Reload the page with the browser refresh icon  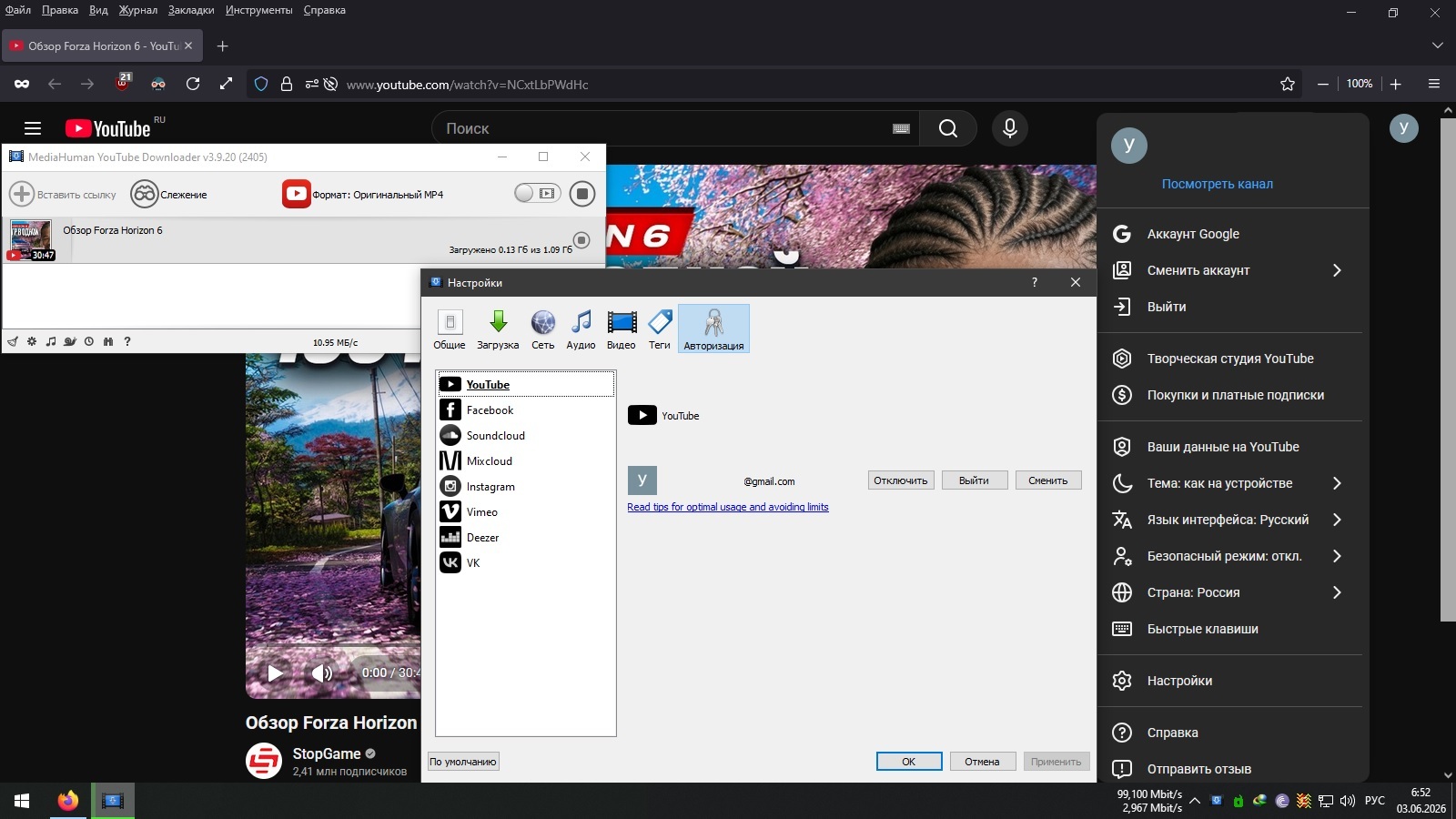pos(193,84)
